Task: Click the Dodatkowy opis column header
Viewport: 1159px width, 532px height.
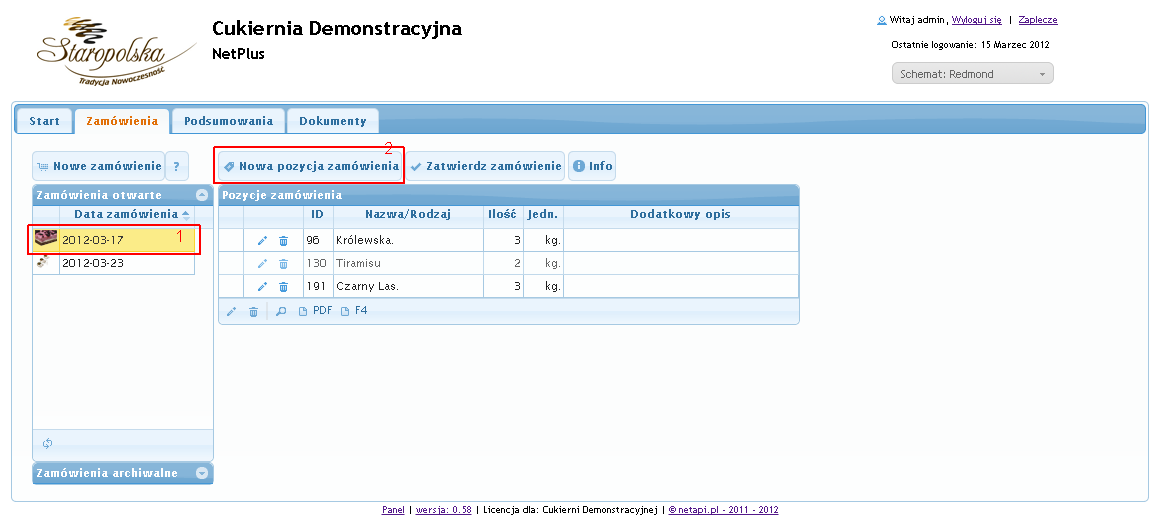Action: pyautogui.click(x=681, y=214)
